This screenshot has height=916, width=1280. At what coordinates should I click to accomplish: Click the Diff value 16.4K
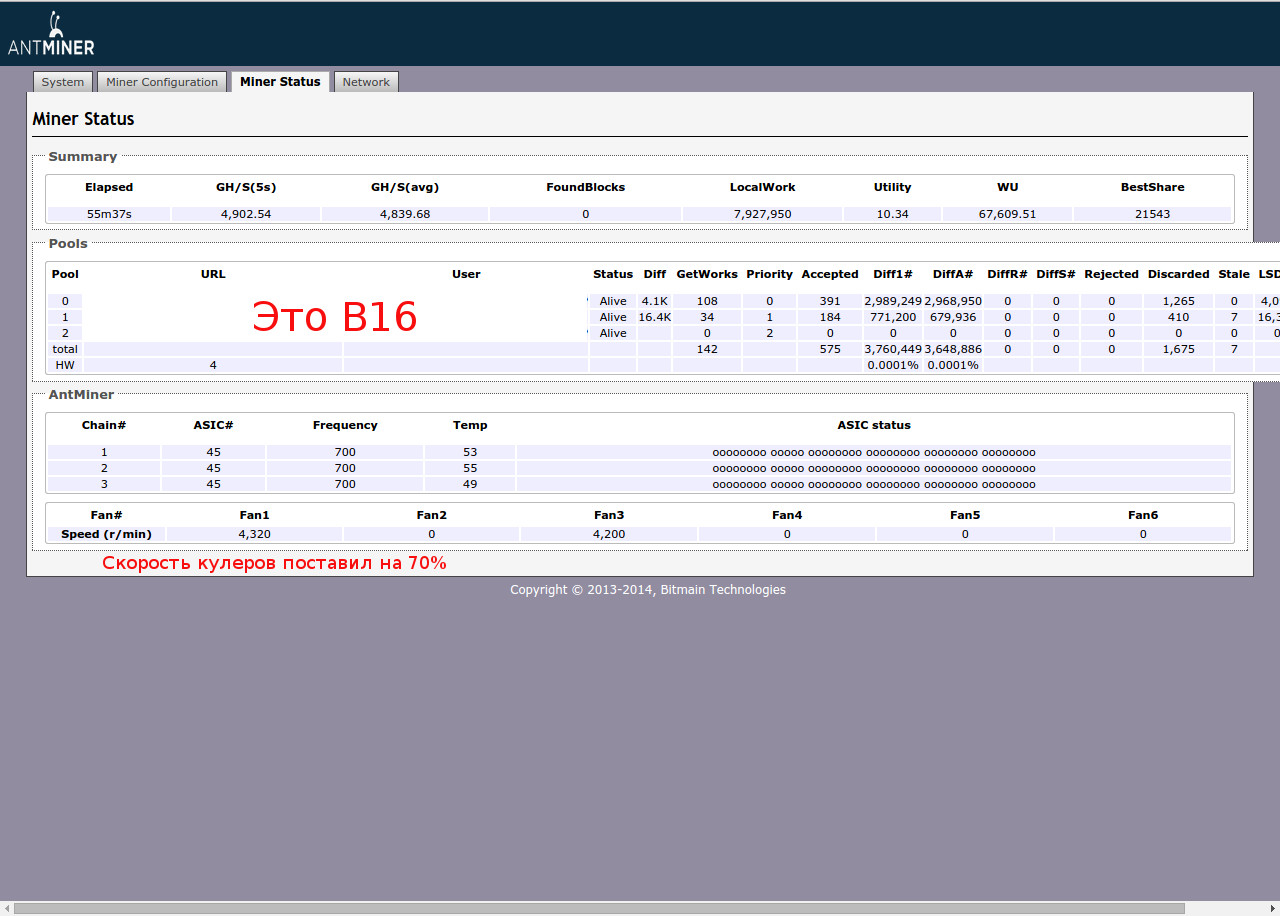pos(654,317)
